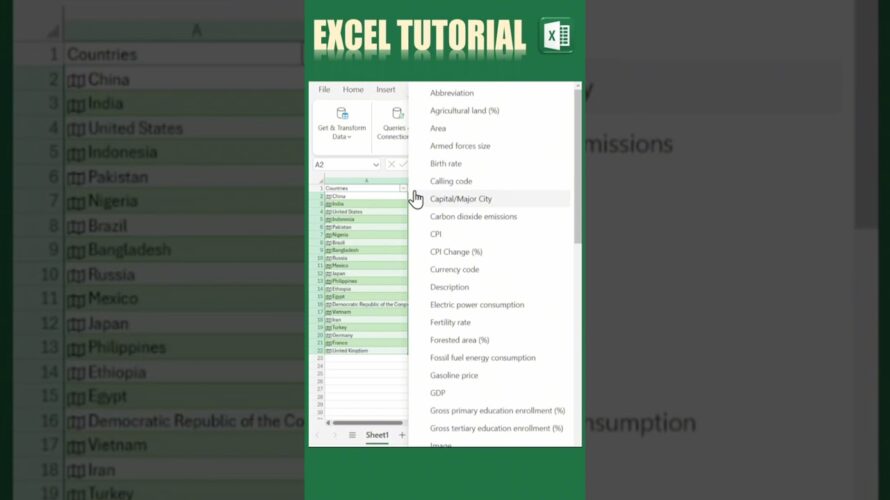The image size is (890, 500).
Task: Select Gasoline price field
Action: 454,375
